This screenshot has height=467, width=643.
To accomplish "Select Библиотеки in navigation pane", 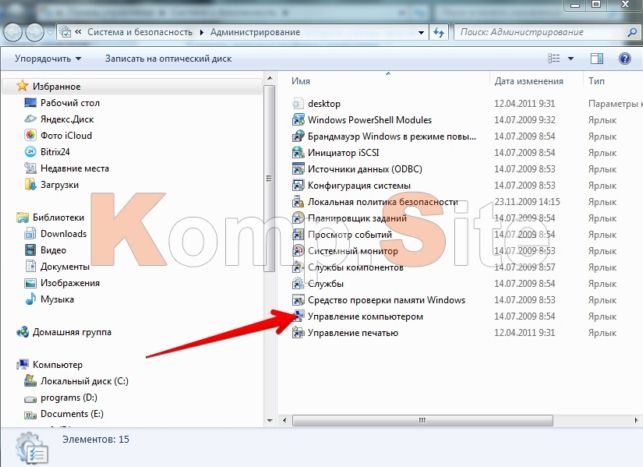I will pos(58,217).
